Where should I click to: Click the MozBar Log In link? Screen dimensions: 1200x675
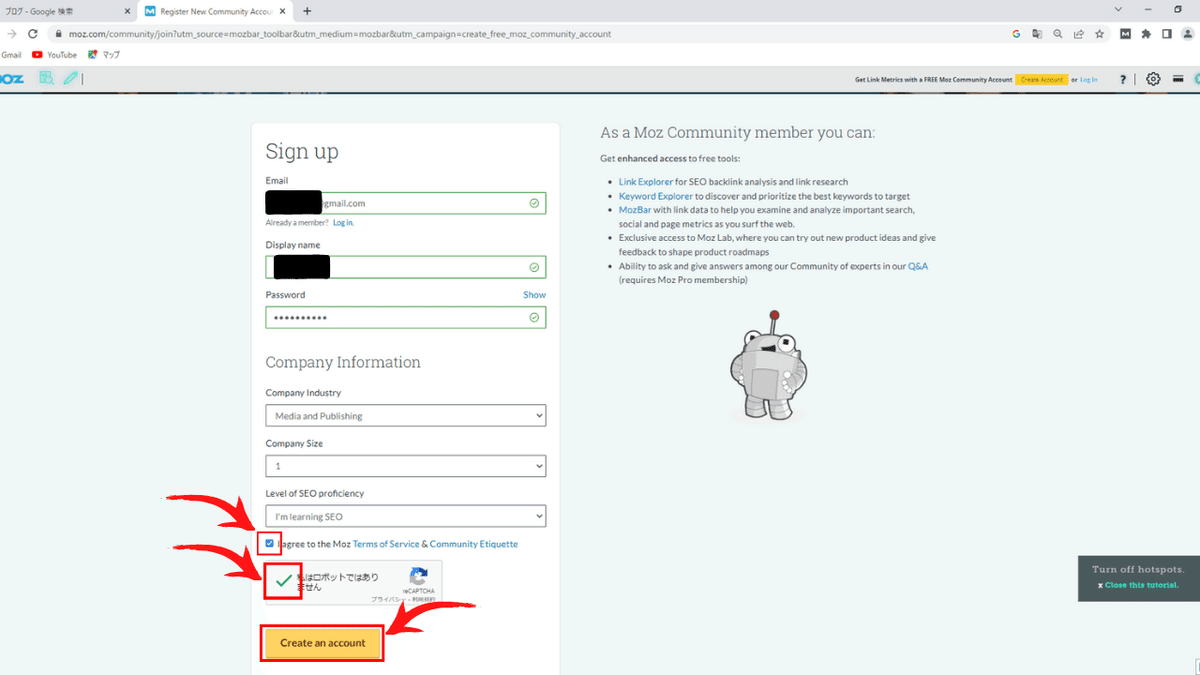pos(1088,79)
